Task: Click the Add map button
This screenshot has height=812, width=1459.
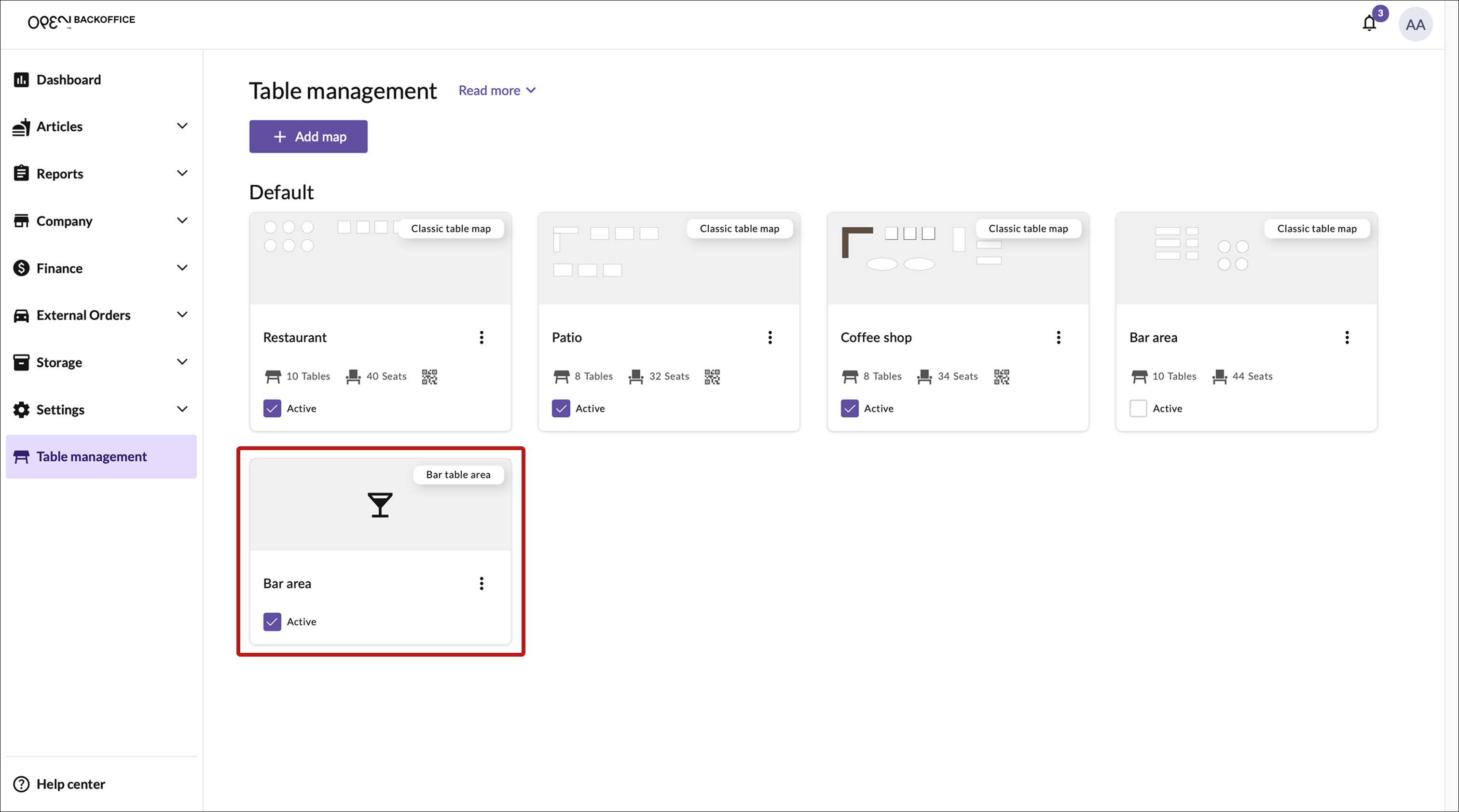Action: [308, 137]
